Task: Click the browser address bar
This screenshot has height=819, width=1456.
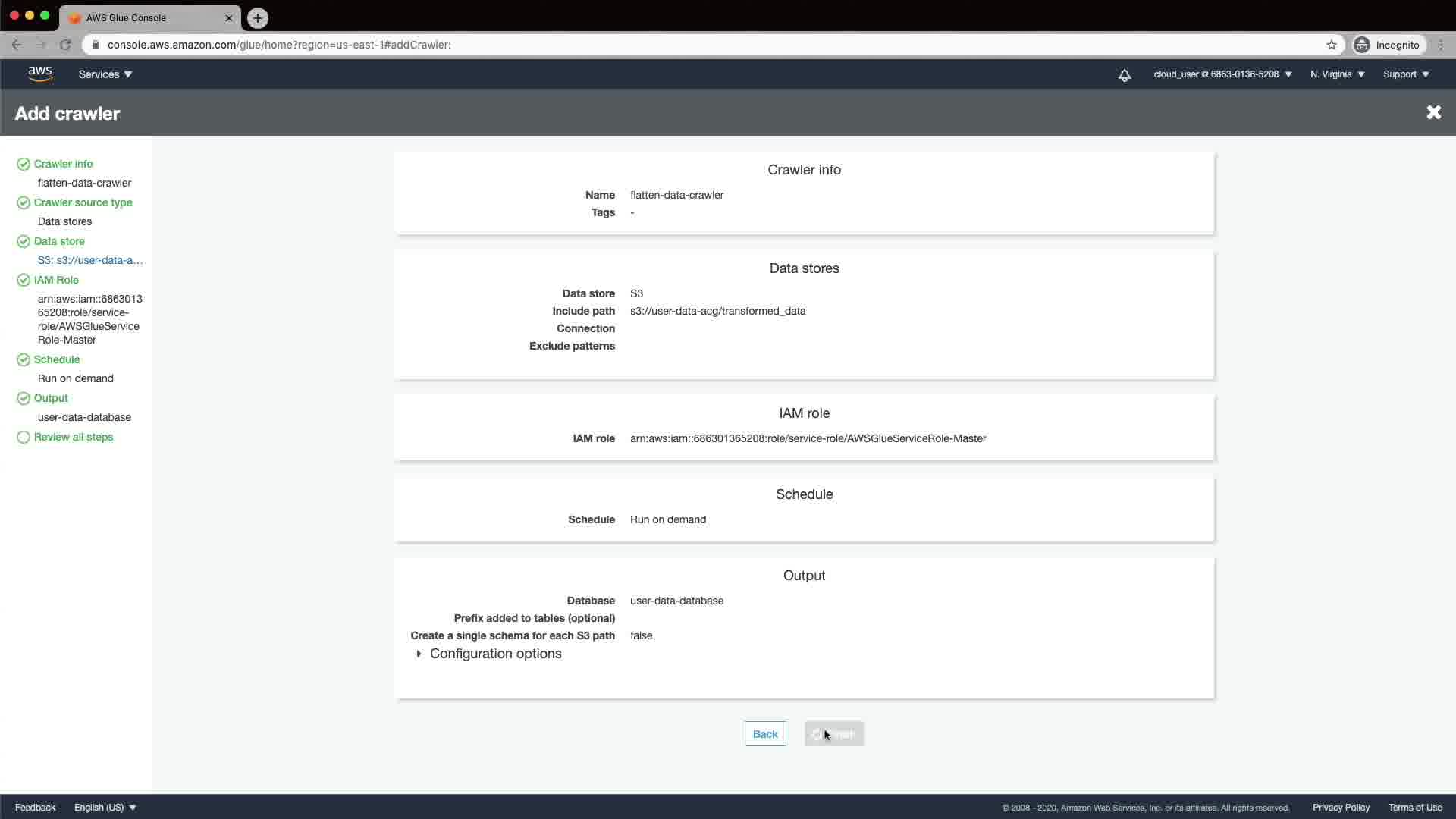Action: (682, 45)
